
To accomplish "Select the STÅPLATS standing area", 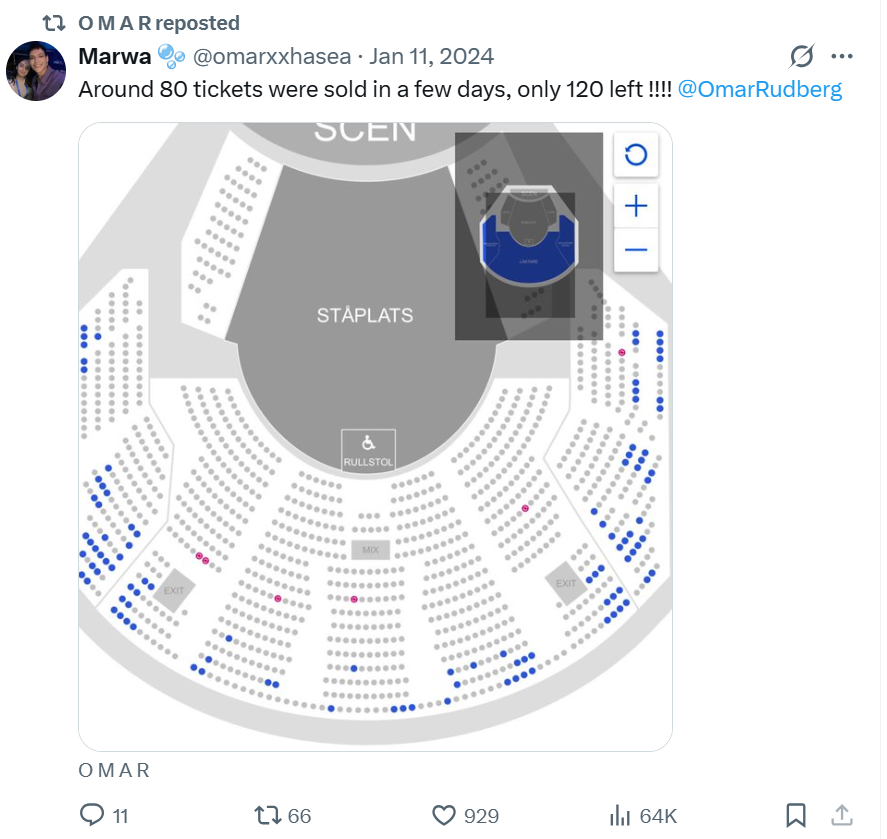I will coord(365,315).
